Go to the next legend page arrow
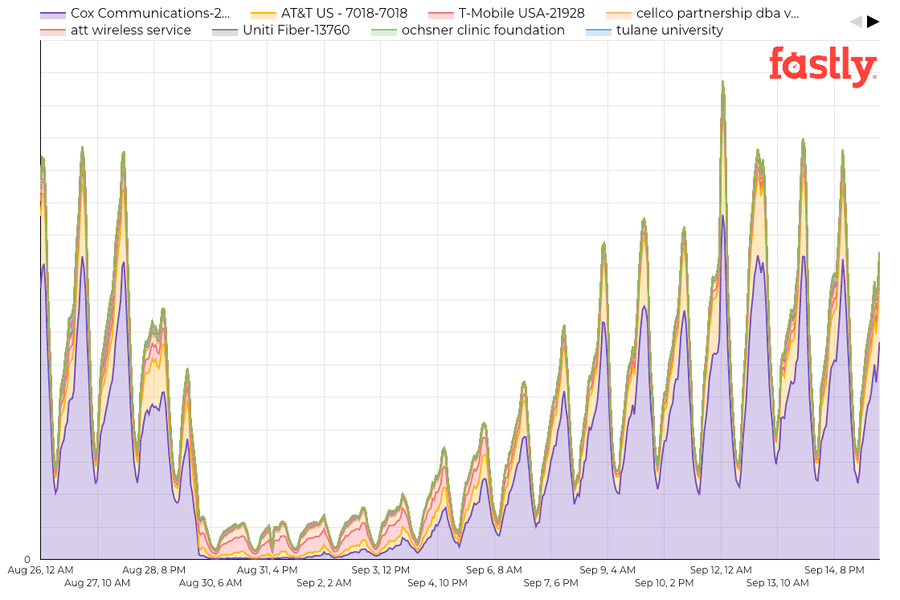900x600 pixels. (x=872, y=22)
